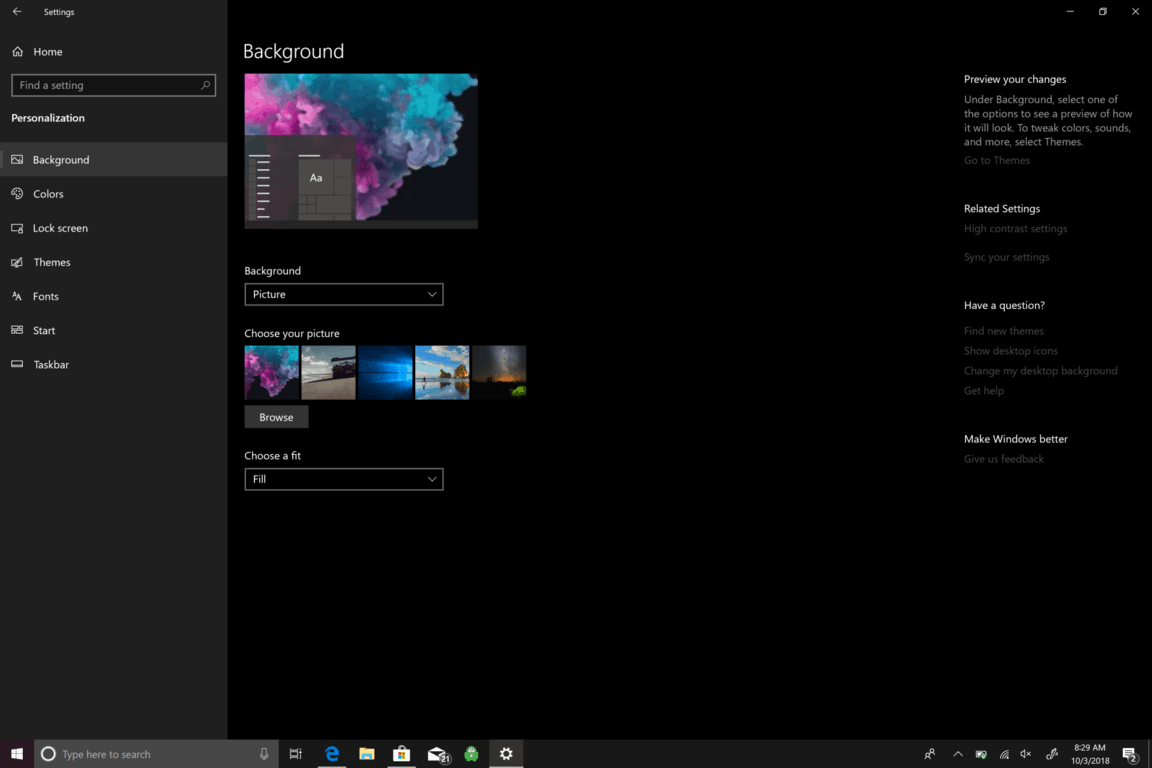Show hidden system tray icons
This screenshot has width=1152, height=768.
957,754
